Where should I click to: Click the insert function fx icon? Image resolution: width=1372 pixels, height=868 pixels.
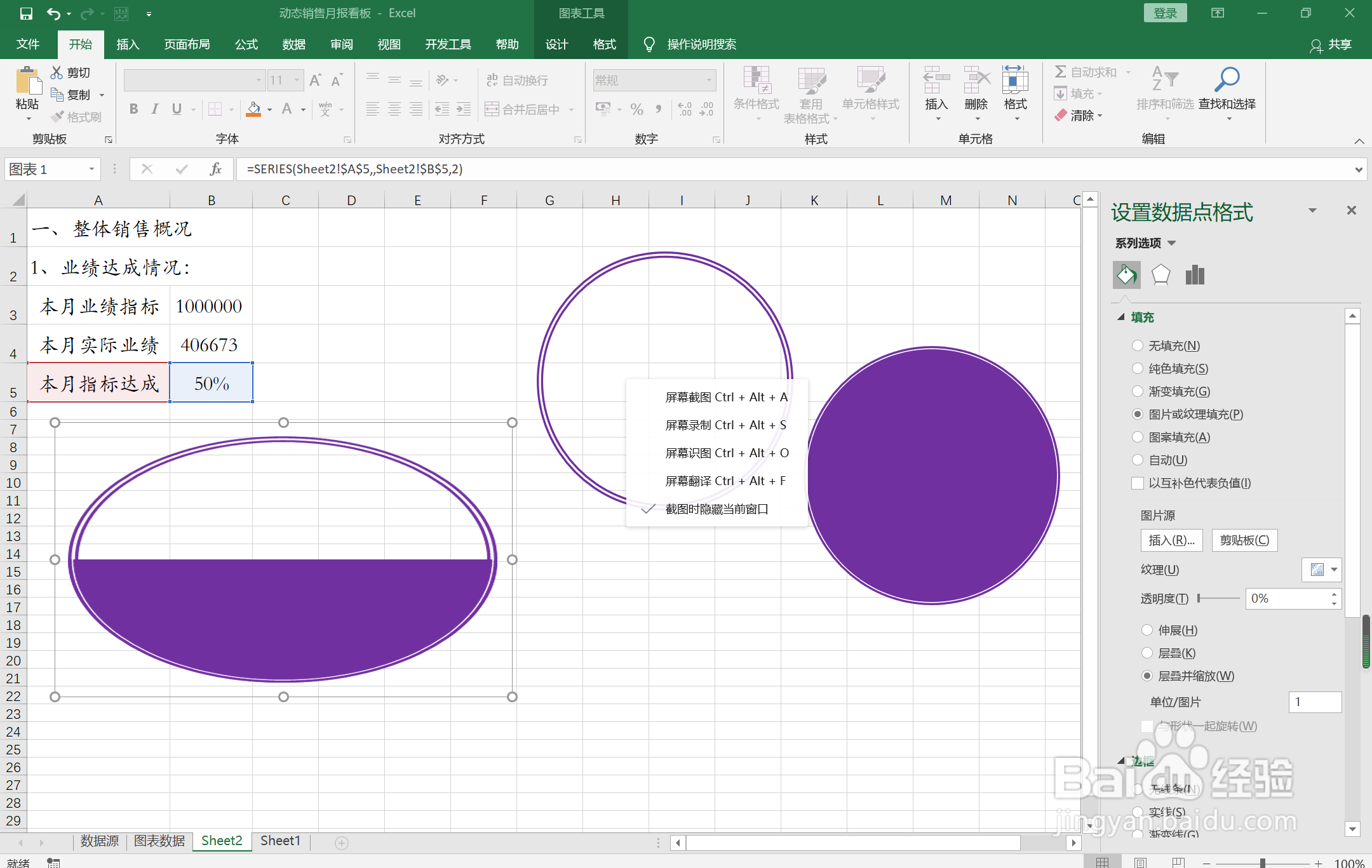coord(215,169)
